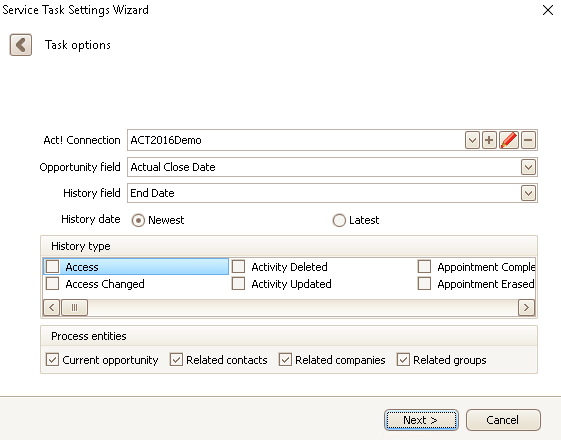Edit the Act! connection with pencil icon

[x=509, y=140]
